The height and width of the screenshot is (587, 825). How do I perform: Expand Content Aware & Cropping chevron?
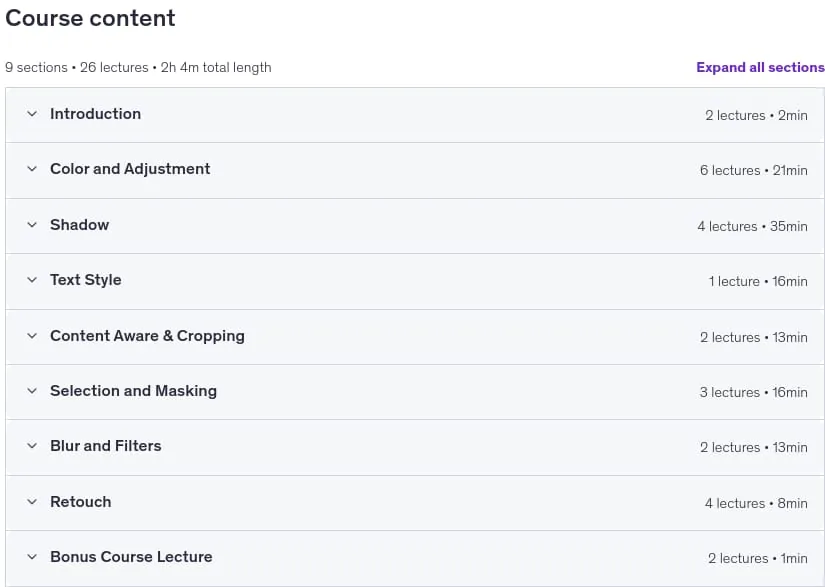pos(32,336)
